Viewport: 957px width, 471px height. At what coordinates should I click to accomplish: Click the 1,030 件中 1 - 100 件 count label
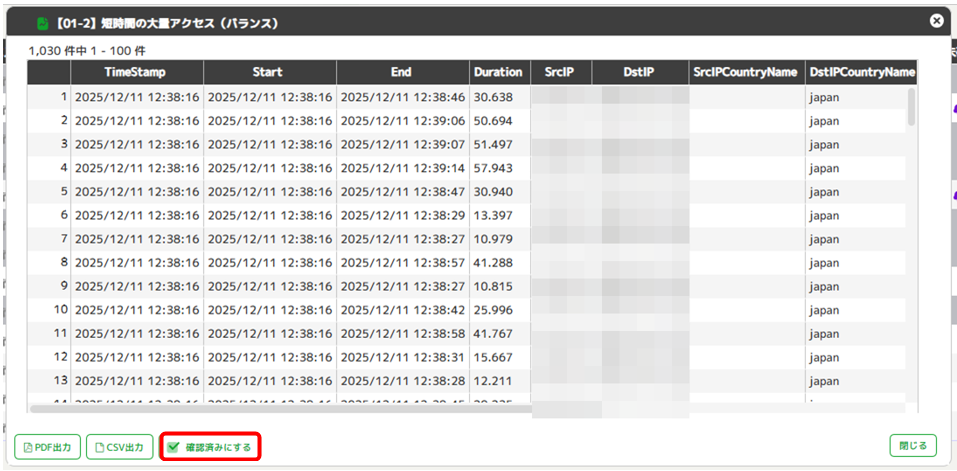coord(87,50)
